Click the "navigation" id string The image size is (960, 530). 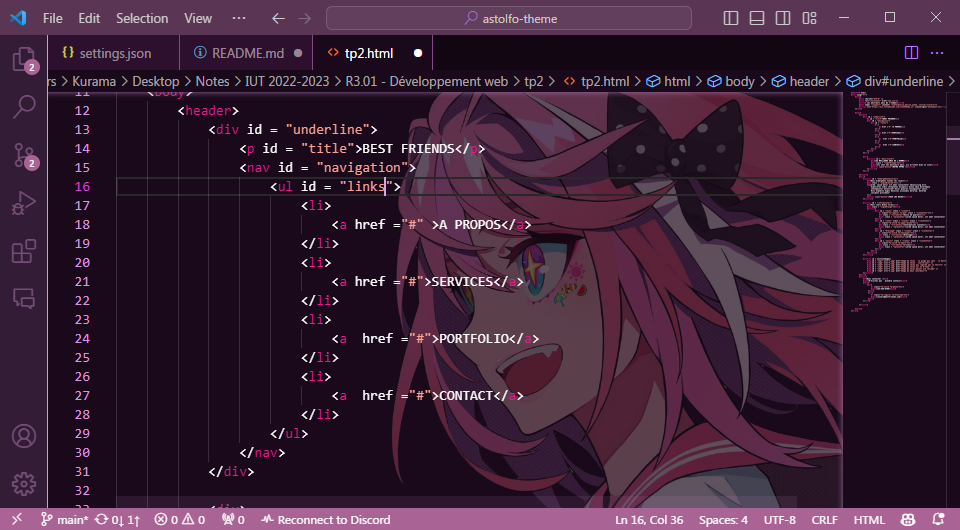362,167
